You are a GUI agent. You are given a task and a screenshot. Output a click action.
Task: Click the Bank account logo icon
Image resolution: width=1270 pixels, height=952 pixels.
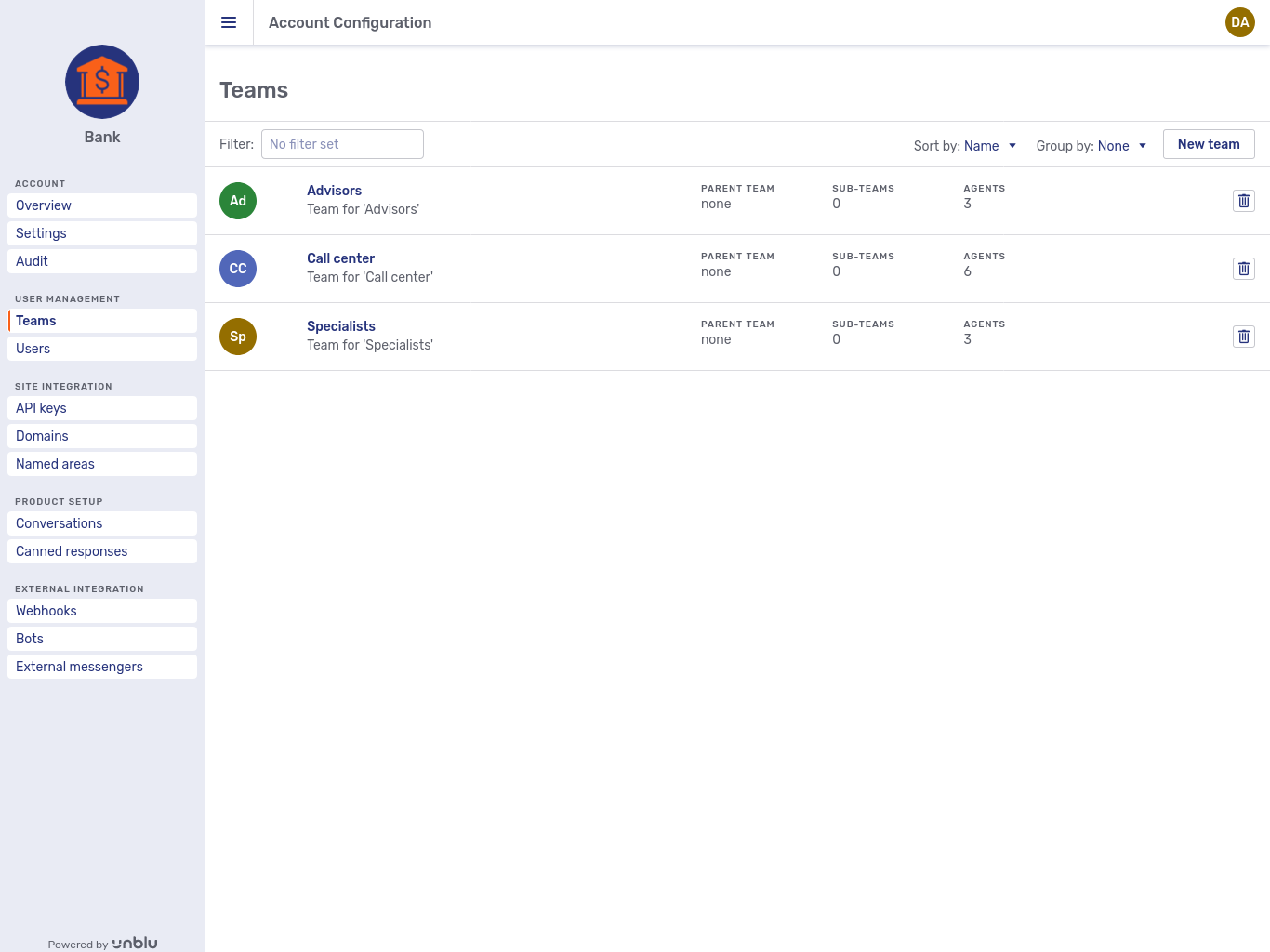click(102, 82)
